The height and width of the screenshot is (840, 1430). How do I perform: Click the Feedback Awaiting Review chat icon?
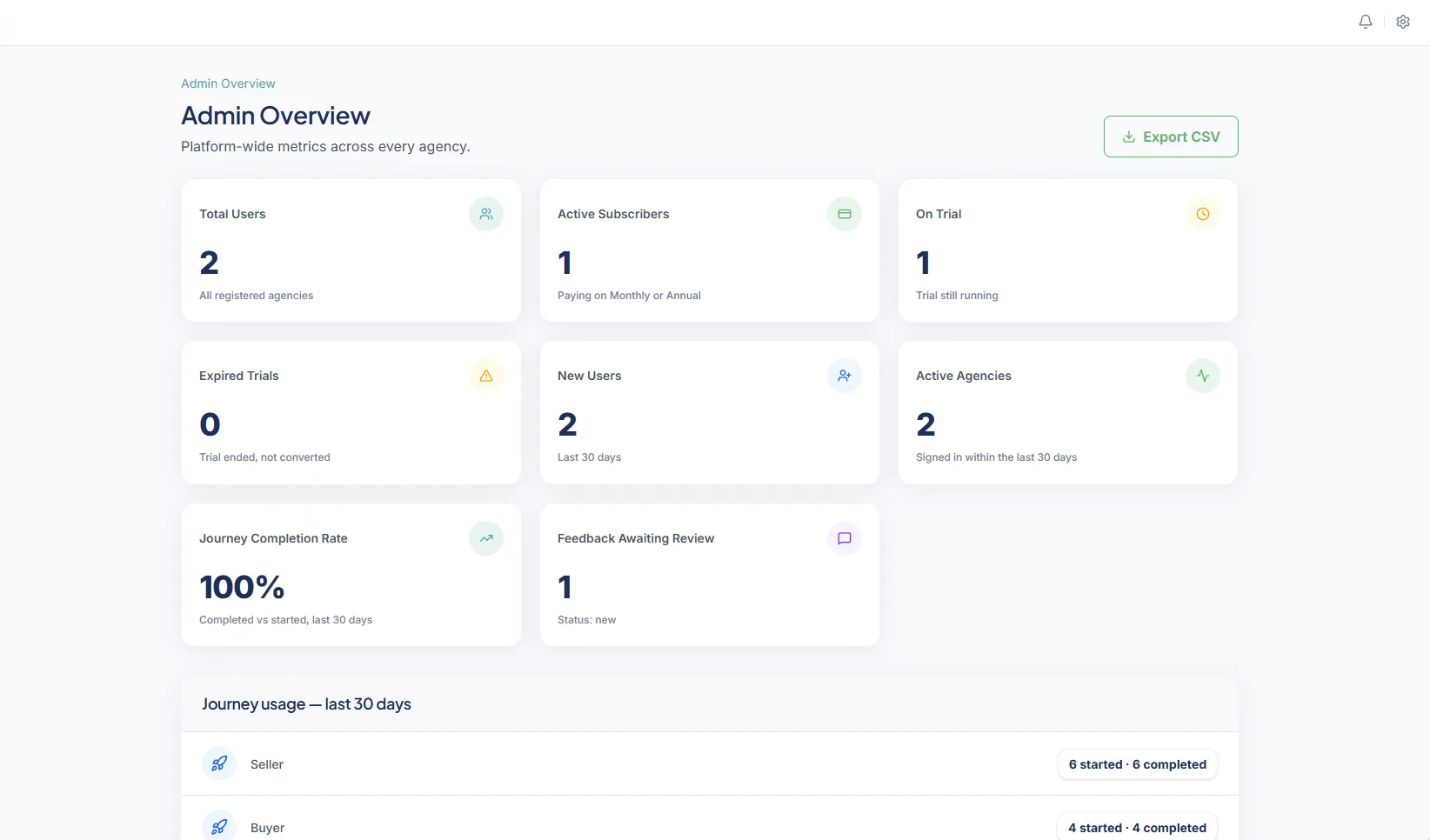(x=845, y=538)
